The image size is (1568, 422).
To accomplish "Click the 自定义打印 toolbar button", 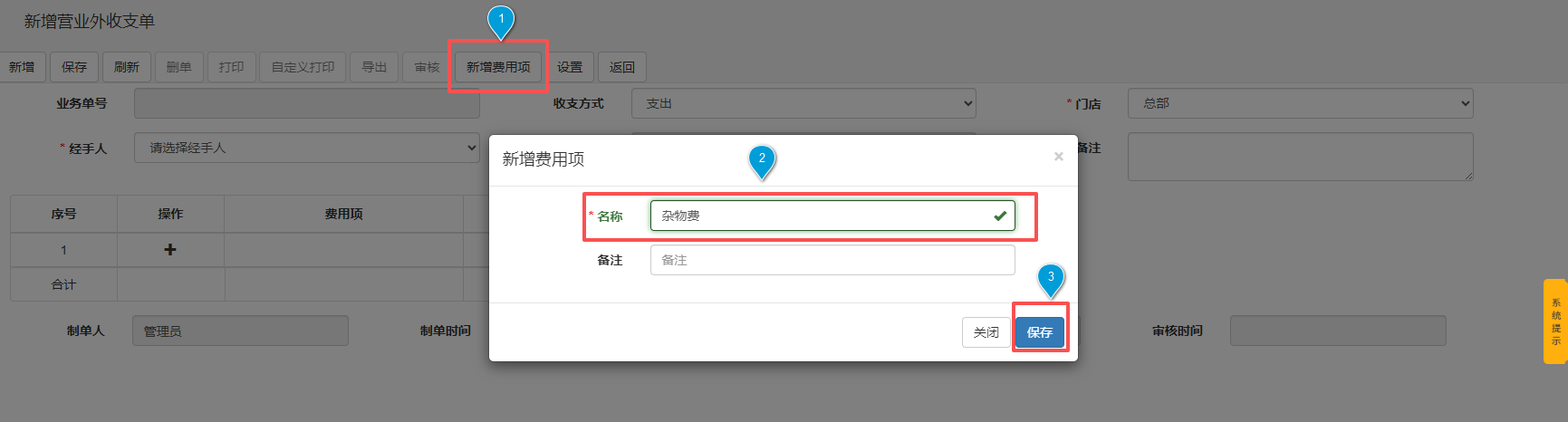I will click(x=303, y=67).
